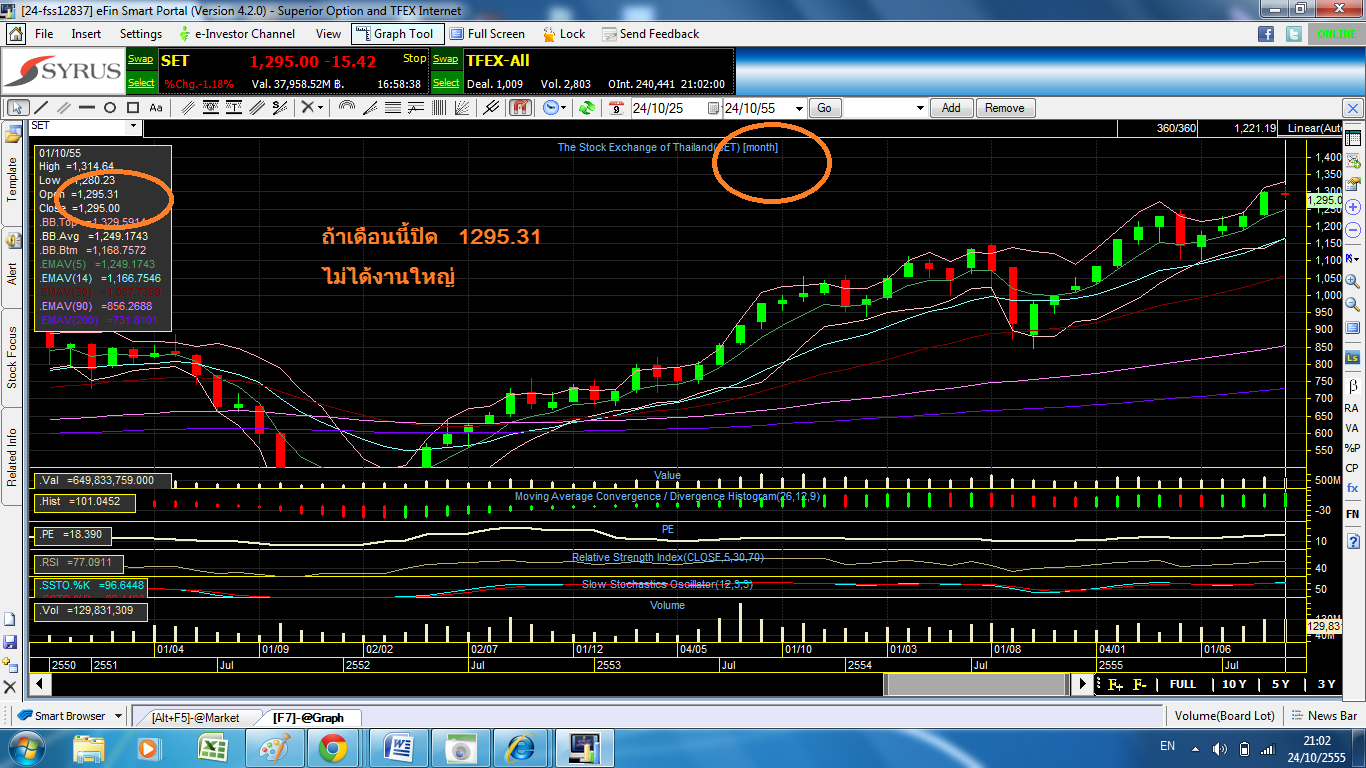The width and height of the screenshot is (1366, 768).
Task: Open the File menu
Action: pyautogui.click(x=44, y=34)
